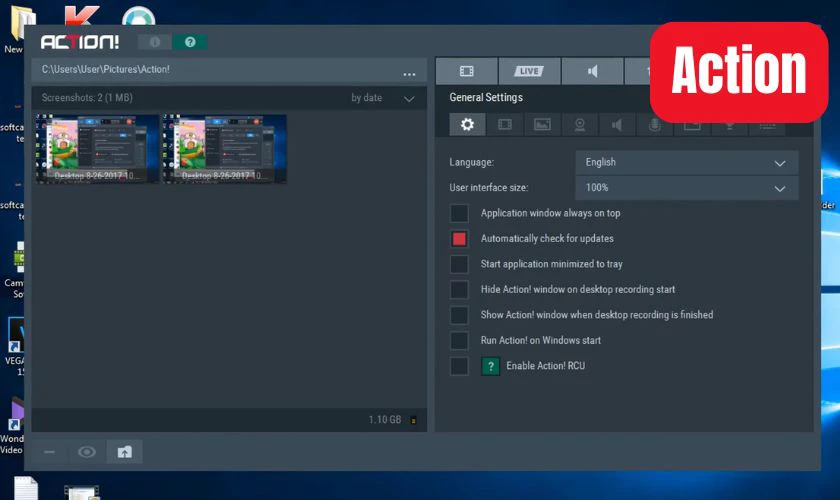Tick 'Show Action! window when desktop recording is finished'
This screenshot has height=500, width=840.
(459, 315)
